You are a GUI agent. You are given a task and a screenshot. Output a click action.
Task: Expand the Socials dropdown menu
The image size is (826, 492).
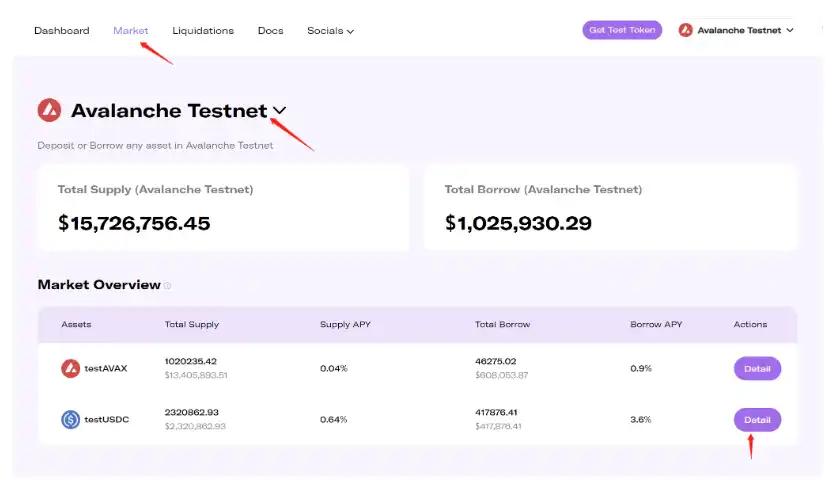tap(330, 31)
